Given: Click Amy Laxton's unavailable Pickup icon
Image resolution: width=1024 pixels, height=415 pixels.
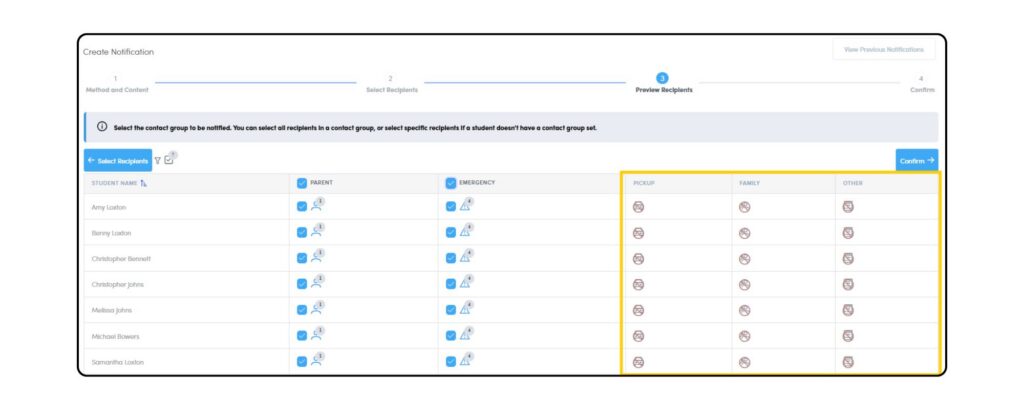Looking at the screenshot, I should tap(638, 207).
